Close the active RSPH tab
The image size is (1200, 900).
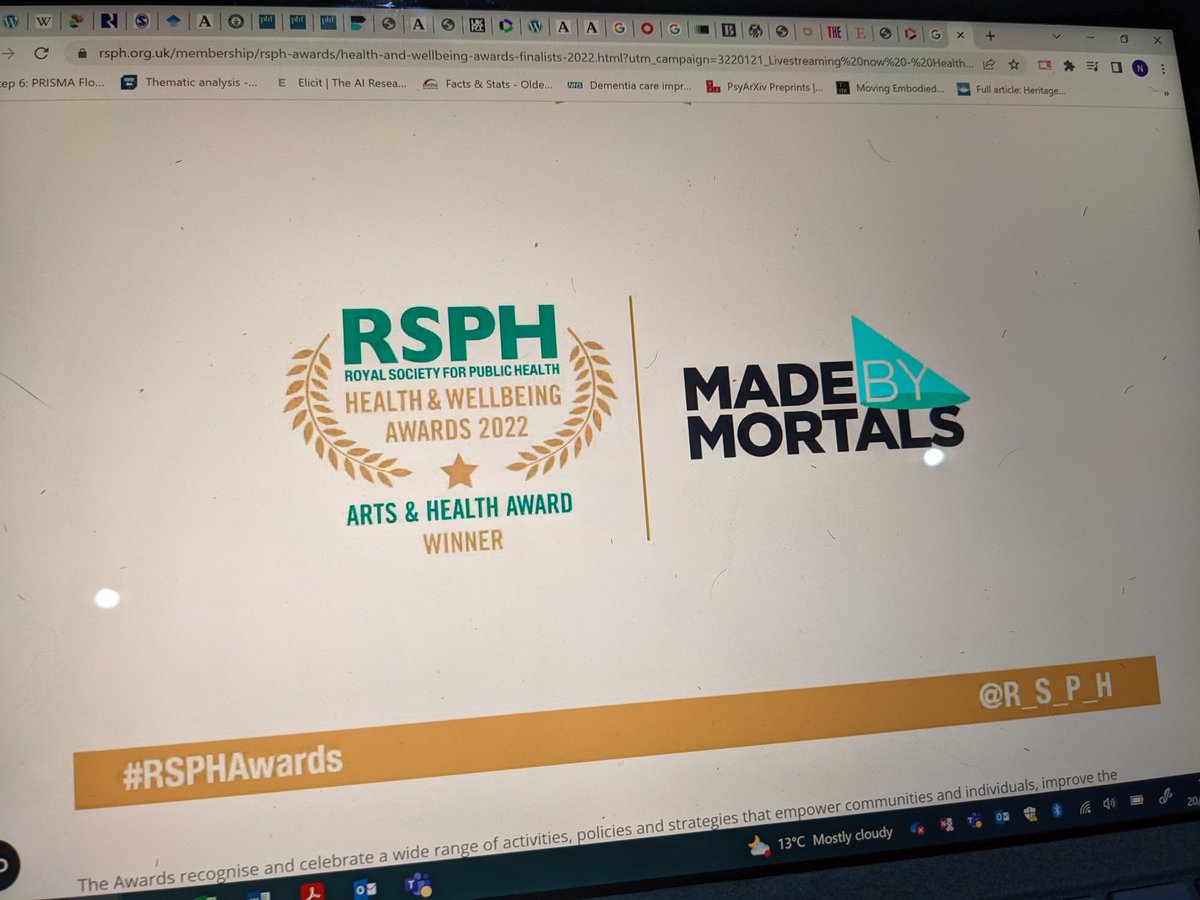pyautogui.click(x=960, y=34)
